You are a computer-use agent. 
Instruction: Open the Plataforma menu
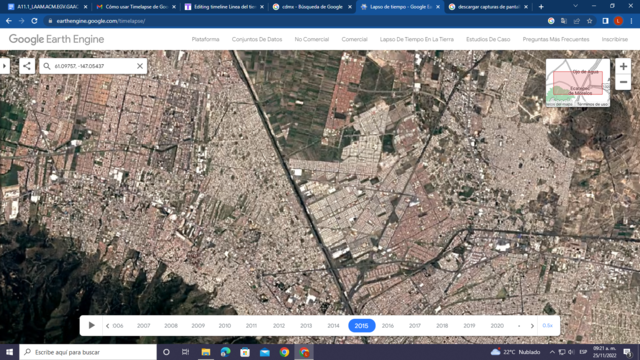click(x=205, y=39)
